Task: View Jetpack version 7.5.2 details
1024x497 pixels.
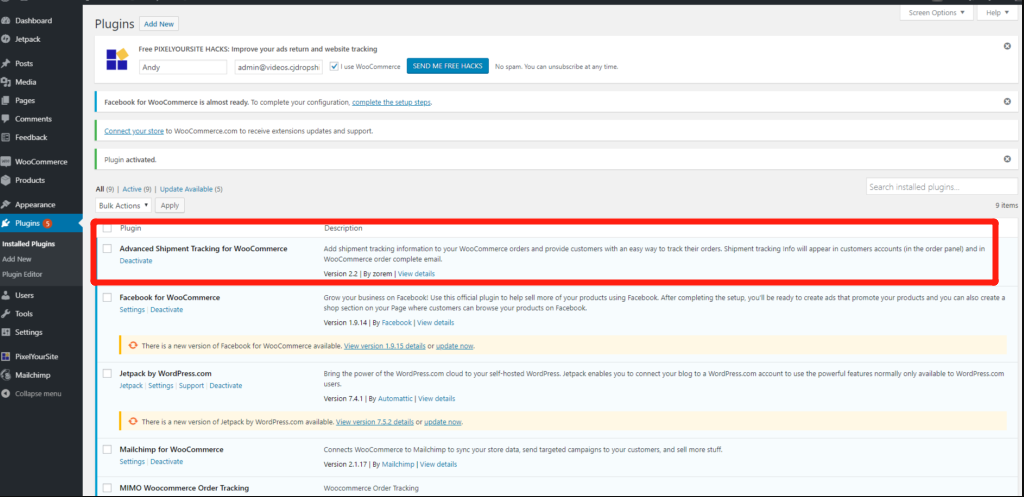Action: point(374,422)
